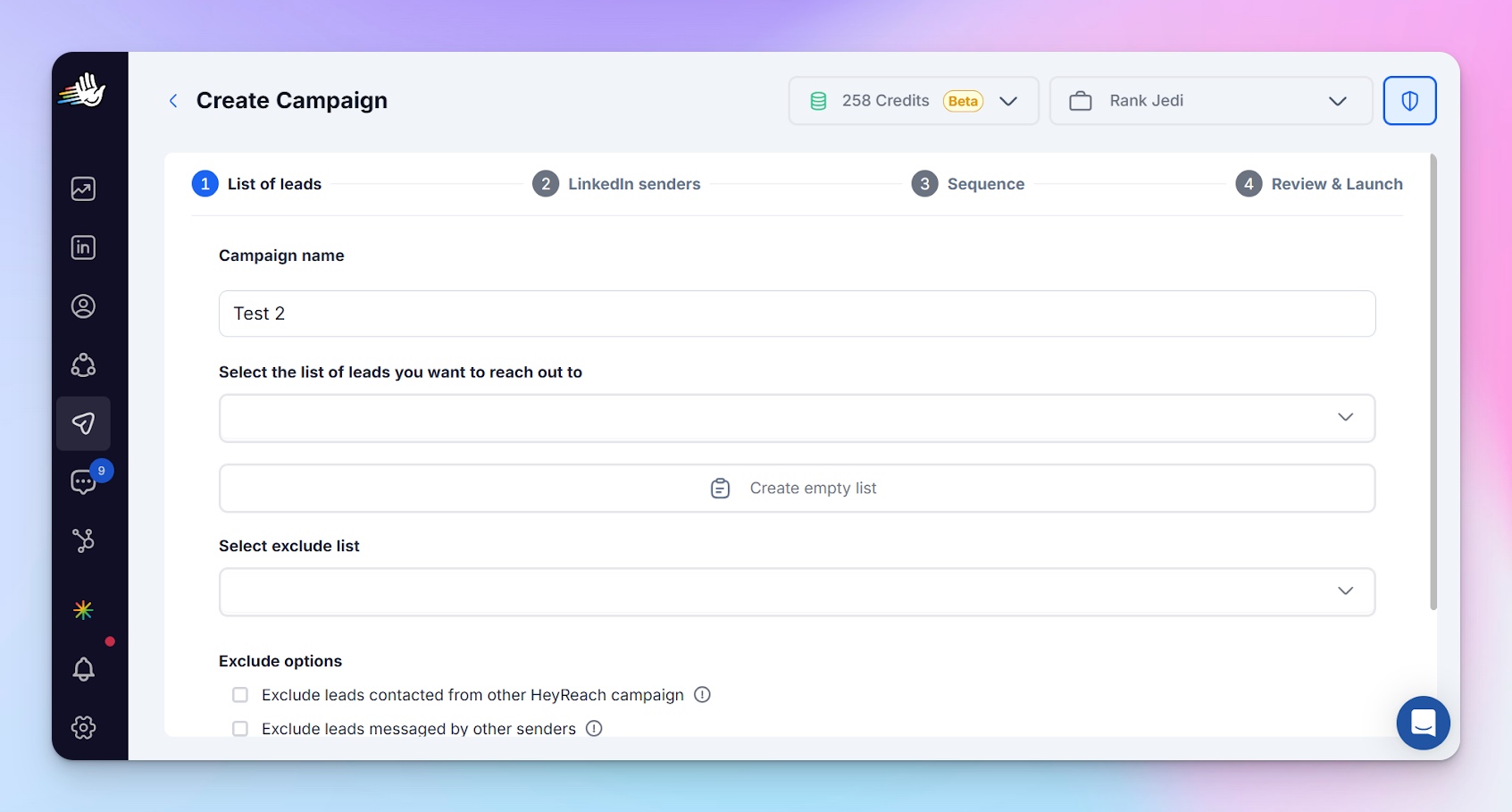
Task: Click the Campaign name label
Action: pos(281,255)
